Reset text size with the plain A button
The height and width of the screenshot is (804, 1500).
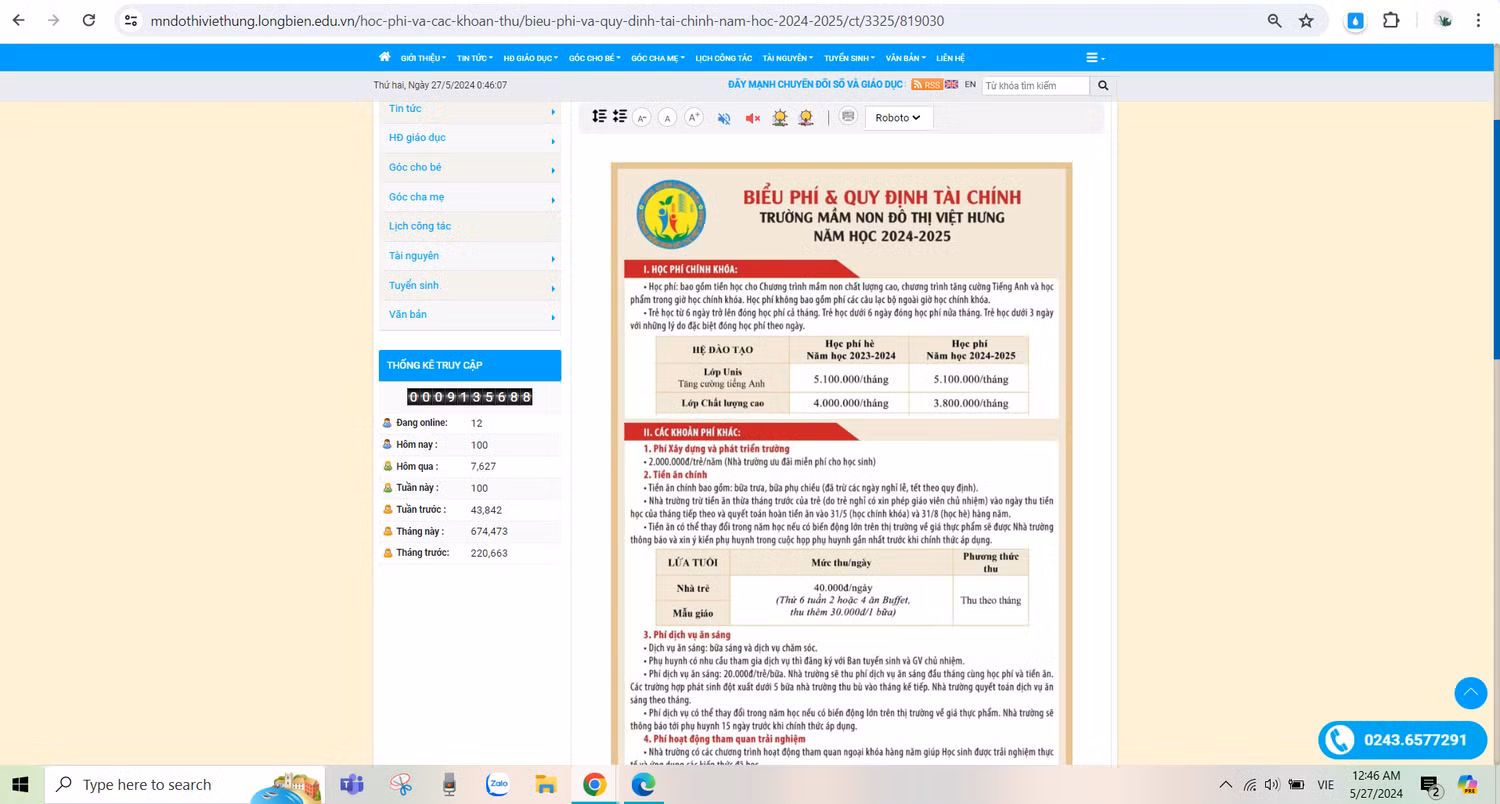click(x=667, y=118)
